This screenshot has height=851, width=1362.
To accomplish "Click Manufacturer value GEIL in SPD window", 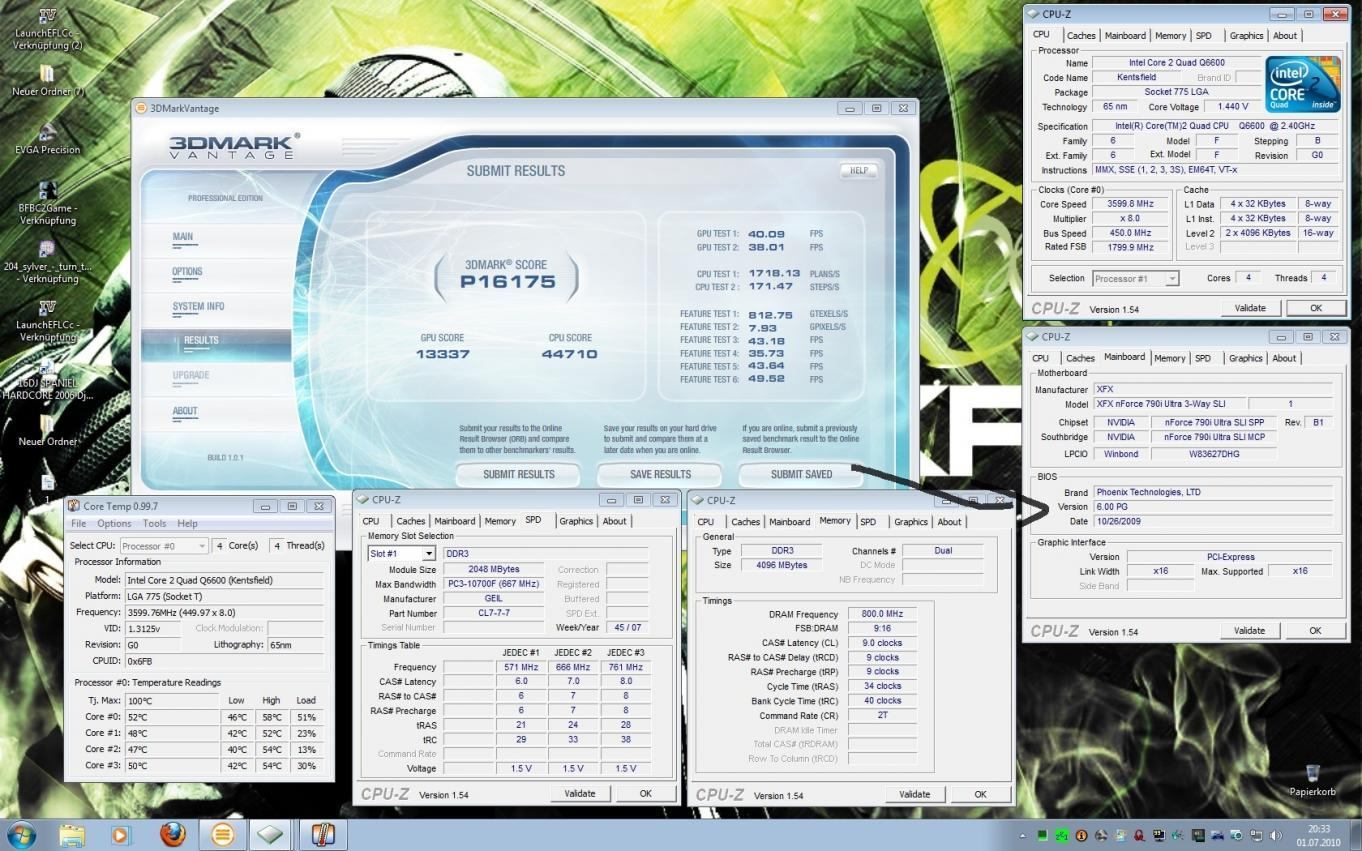I will tap(496, 599).
